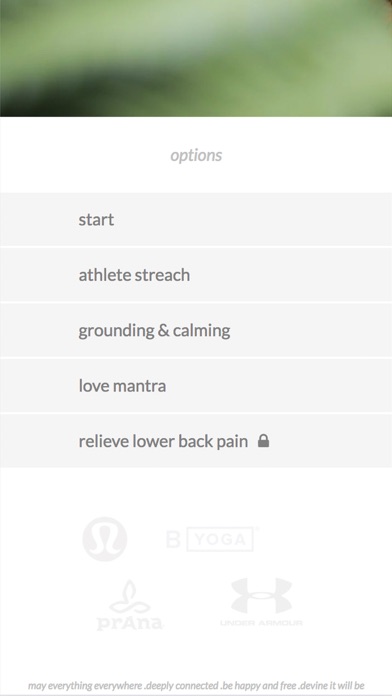392x696 pixels.
Task: Click the blurred green header image
Action: click(196, 58)
